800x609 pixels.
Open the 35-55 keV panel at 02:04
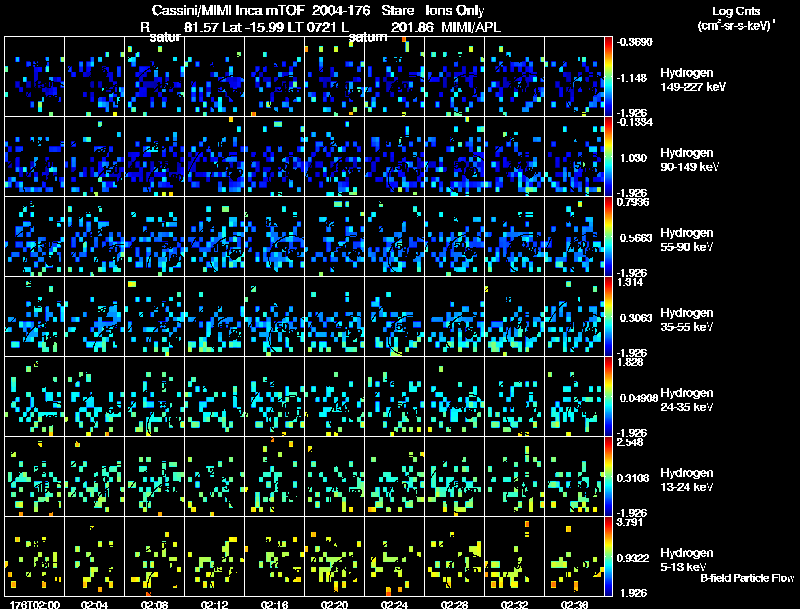click(x=95, y=317)
